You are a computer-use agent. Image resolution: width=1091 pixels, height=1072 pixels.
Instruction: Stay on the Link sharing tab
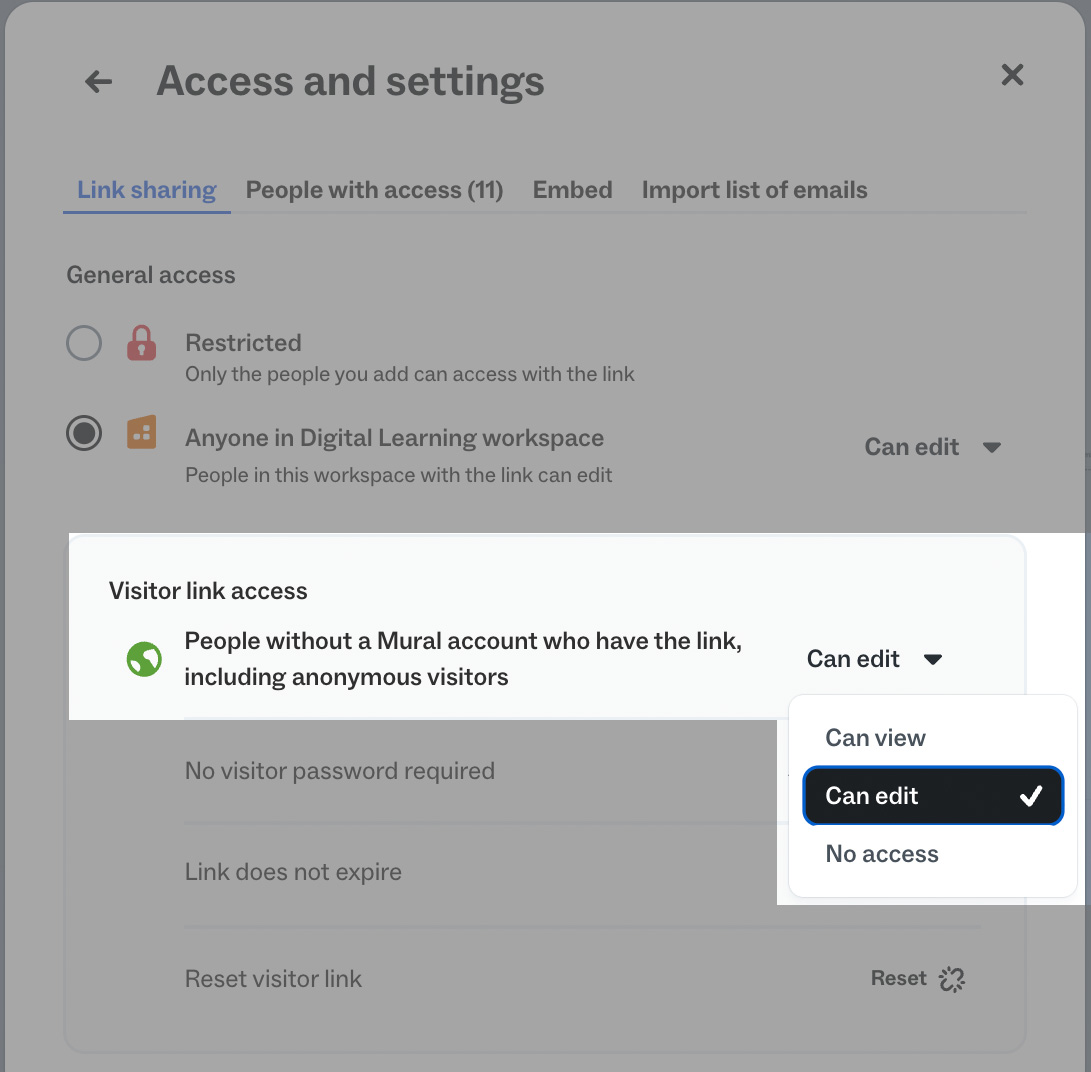click(x=146, y=190)
